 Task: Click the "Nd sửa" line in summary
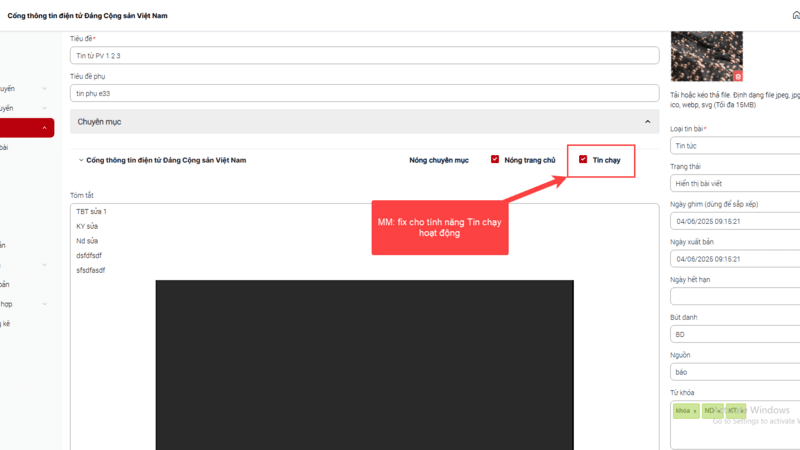coord(87,241)
